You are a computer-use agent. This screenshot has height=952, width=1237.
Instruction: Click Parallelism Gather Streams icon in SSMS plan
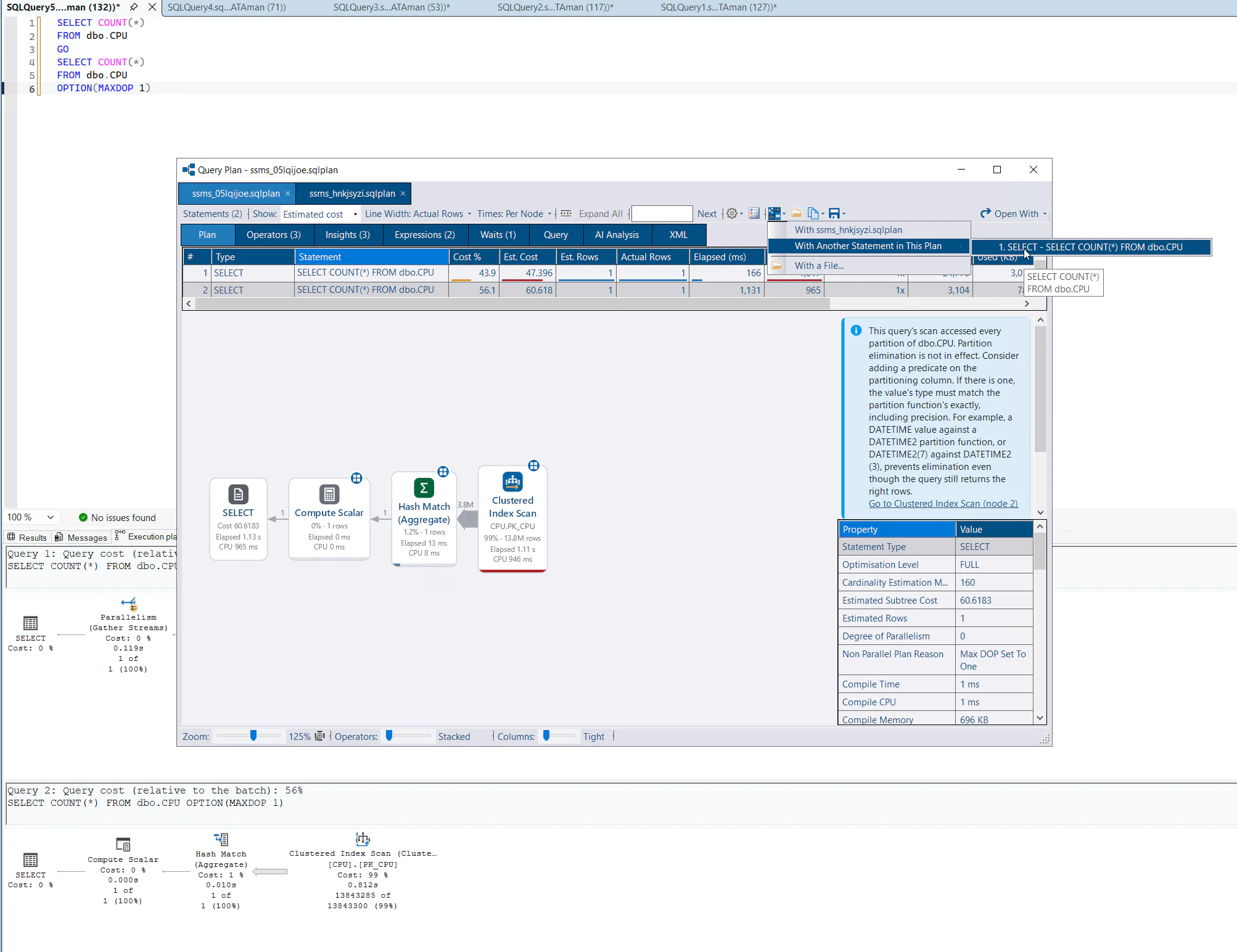[x=128, y=604]
